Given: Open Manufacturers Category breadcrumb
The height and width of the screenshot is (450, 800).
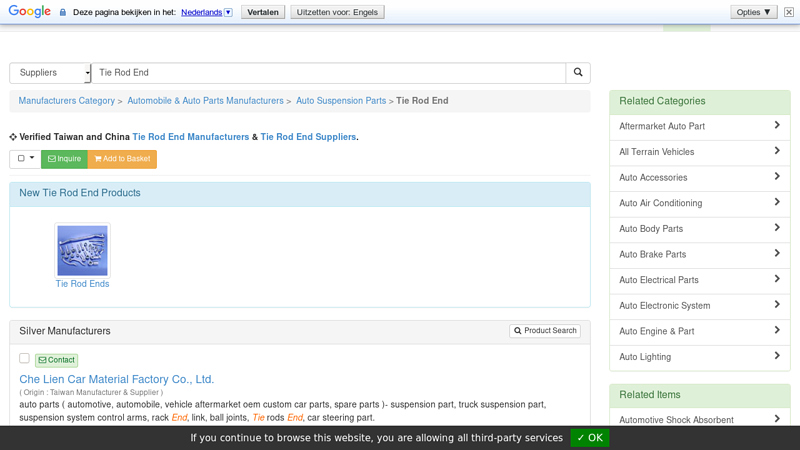Looking at the screenshot, I should pos(66,101).
